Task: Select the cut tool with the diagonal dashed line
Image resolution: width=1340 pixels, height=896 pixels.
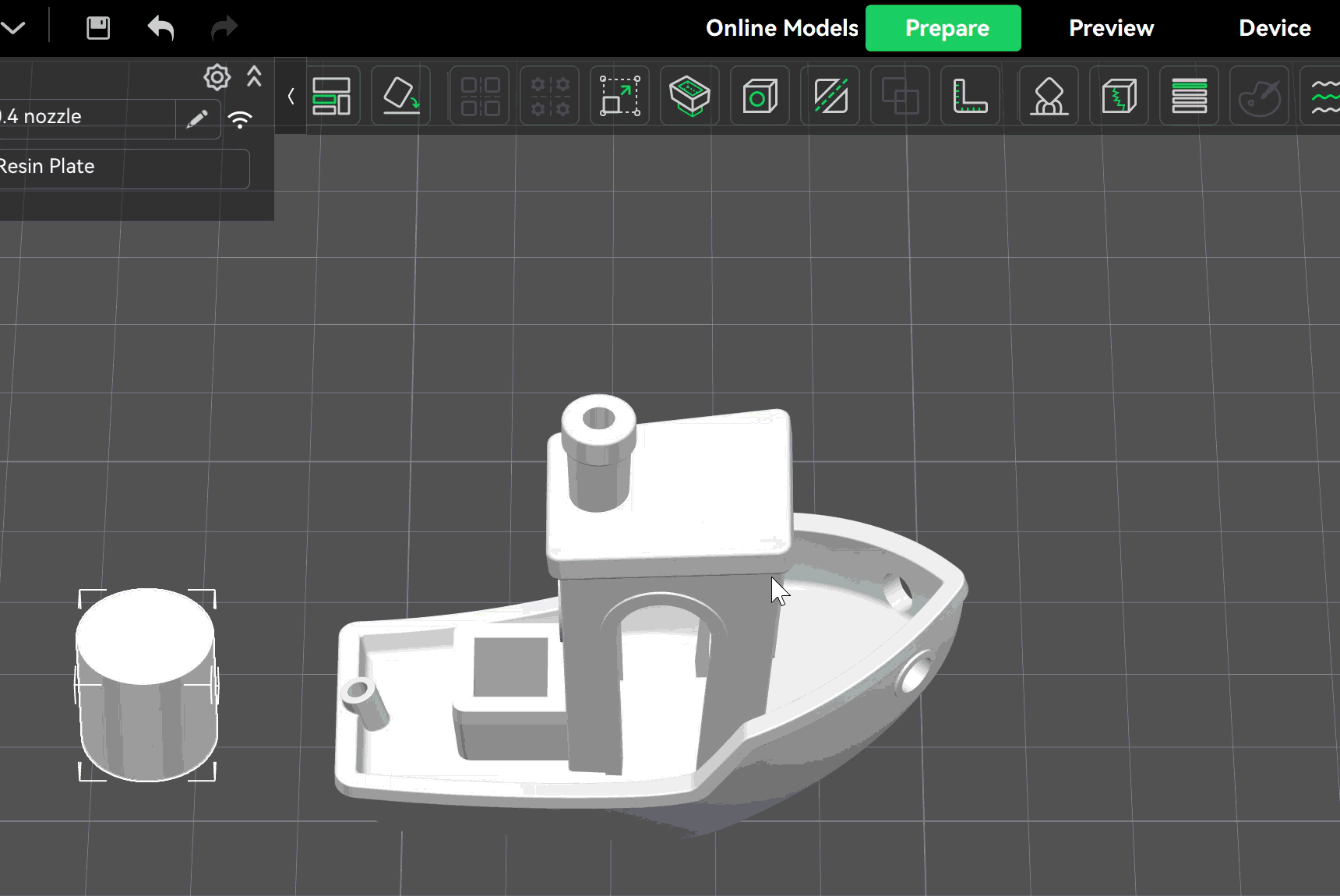Action: click(x=830, y=97)
